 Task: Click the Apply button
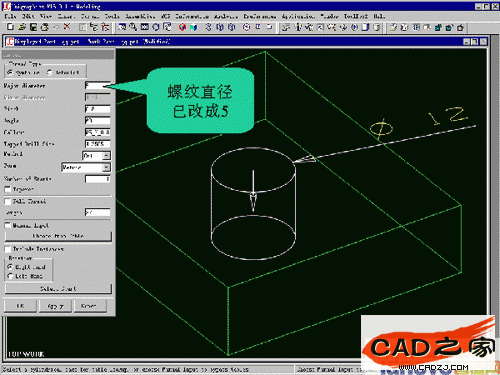coord(55,306)
